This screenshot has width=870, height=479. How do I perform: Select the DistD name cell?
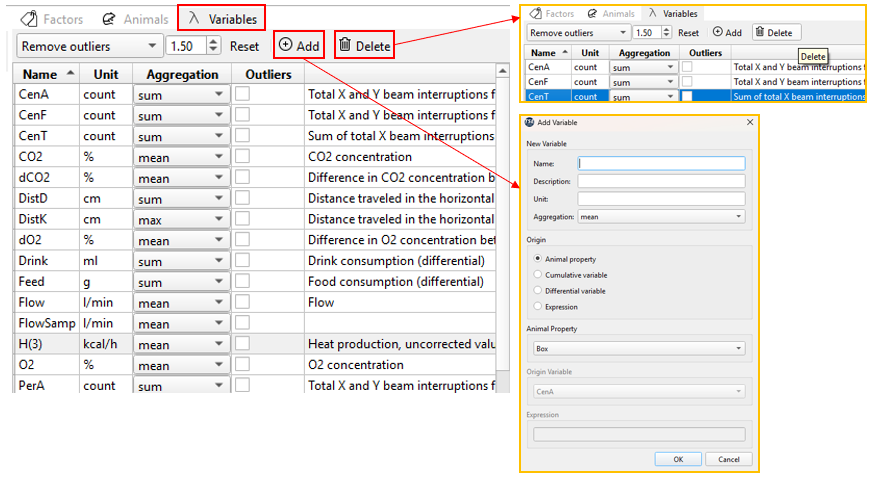[47, 198]
